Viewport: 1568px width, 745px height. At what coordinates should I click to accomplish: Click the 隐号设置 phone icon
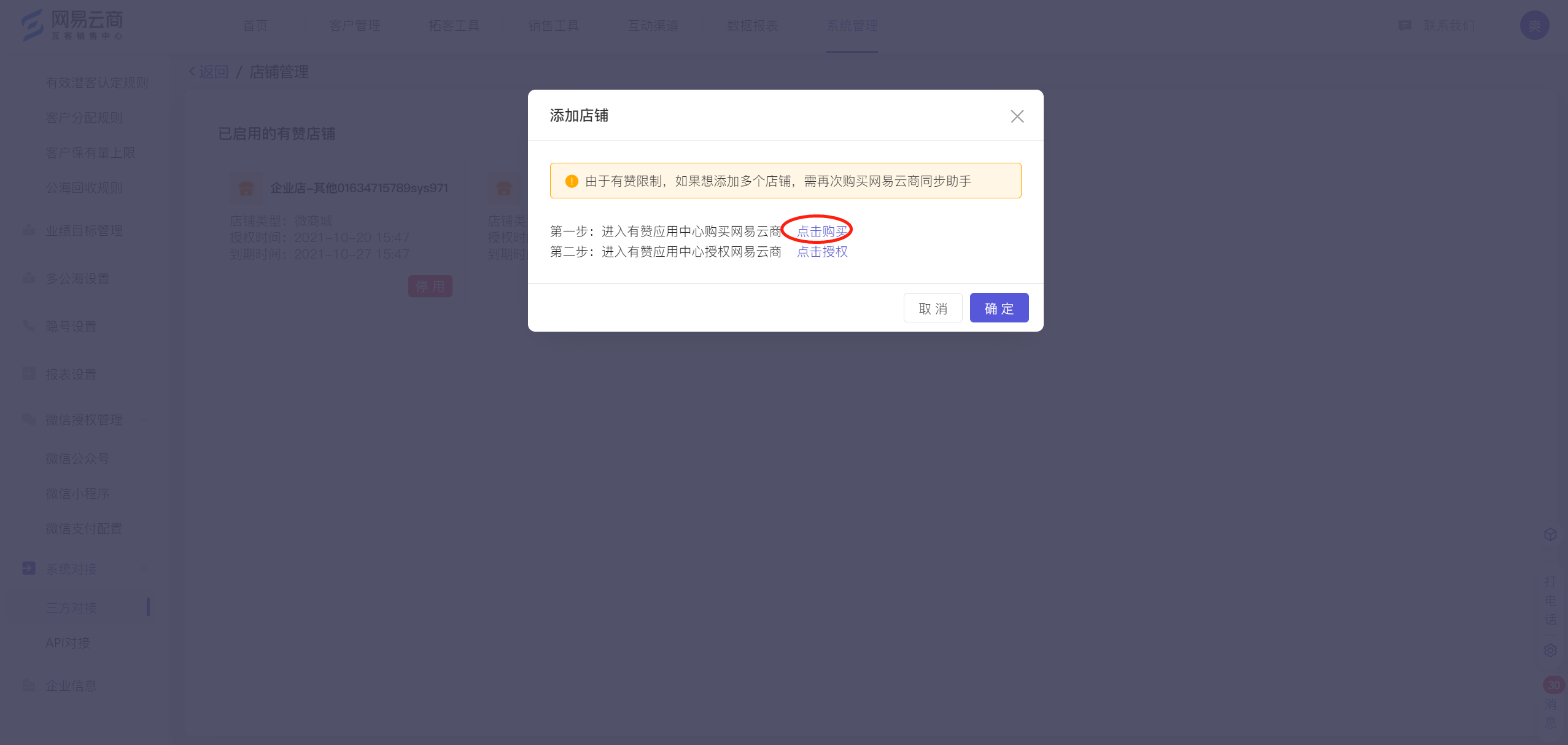28,326
